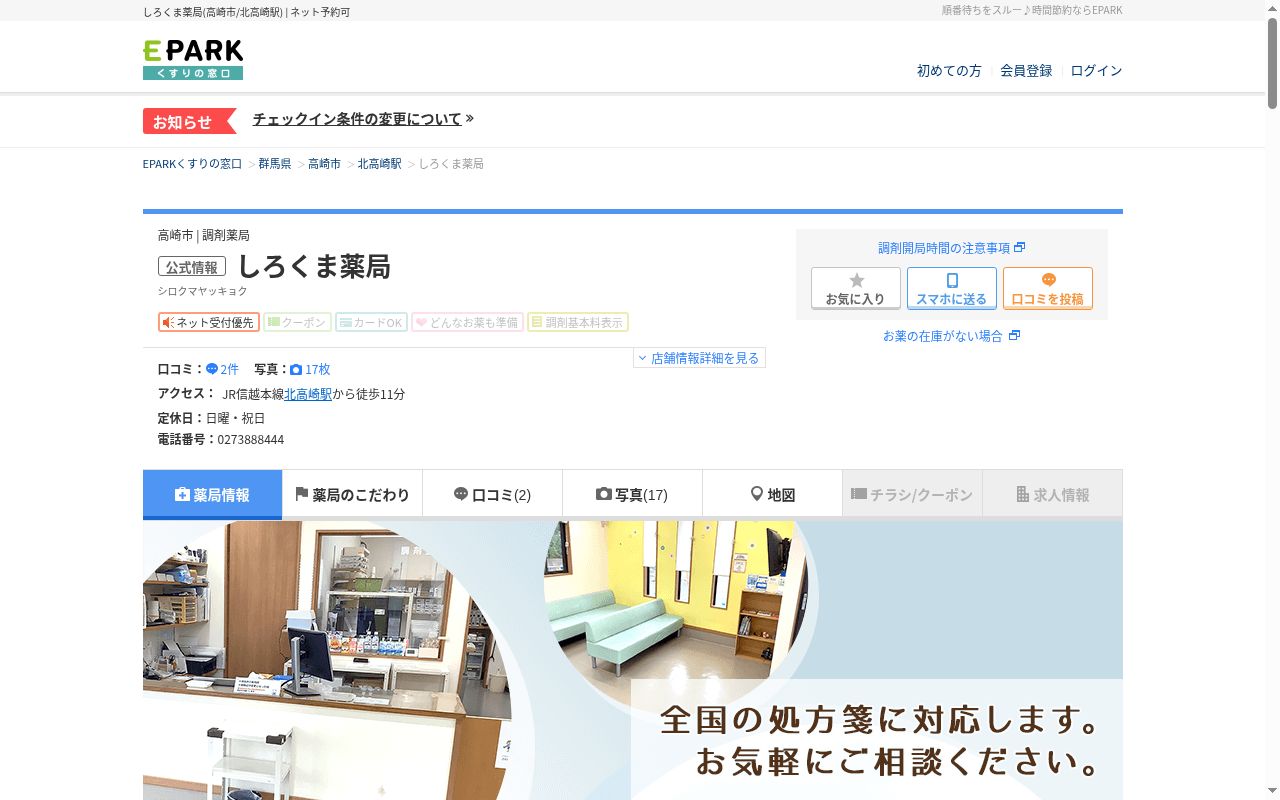Click the EPARK くすりの窓口 logo

pos(193,60)
